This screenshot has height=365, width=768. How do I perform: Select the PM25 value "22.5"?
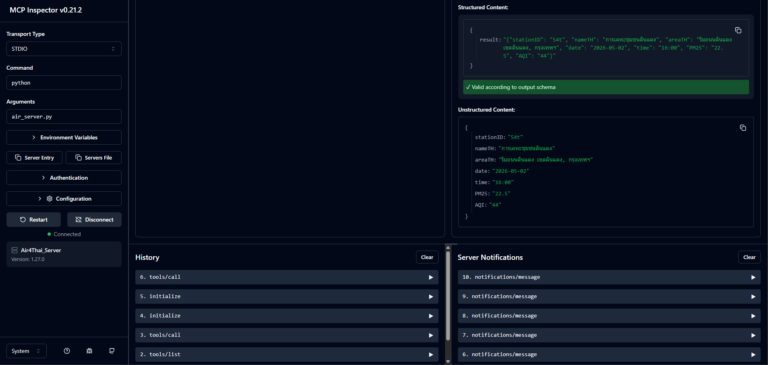(503, 194)
